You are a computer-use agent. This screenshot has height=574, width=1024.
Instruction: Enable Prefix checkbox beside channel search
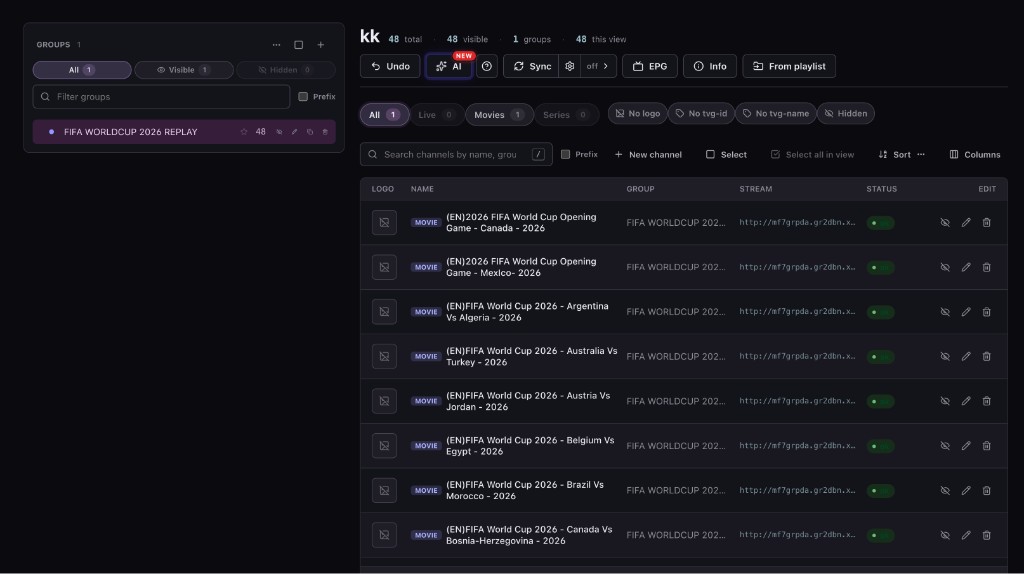click(566, 154)
